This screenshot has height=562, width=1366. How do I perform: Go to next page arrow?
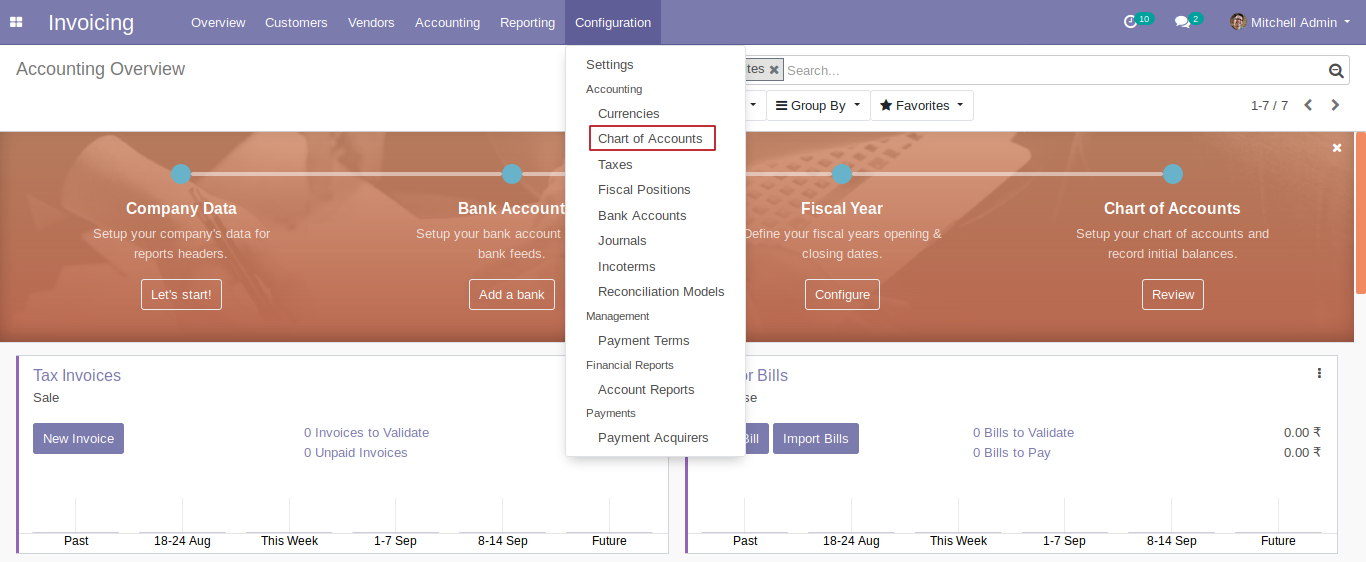tap(1335, 105)
